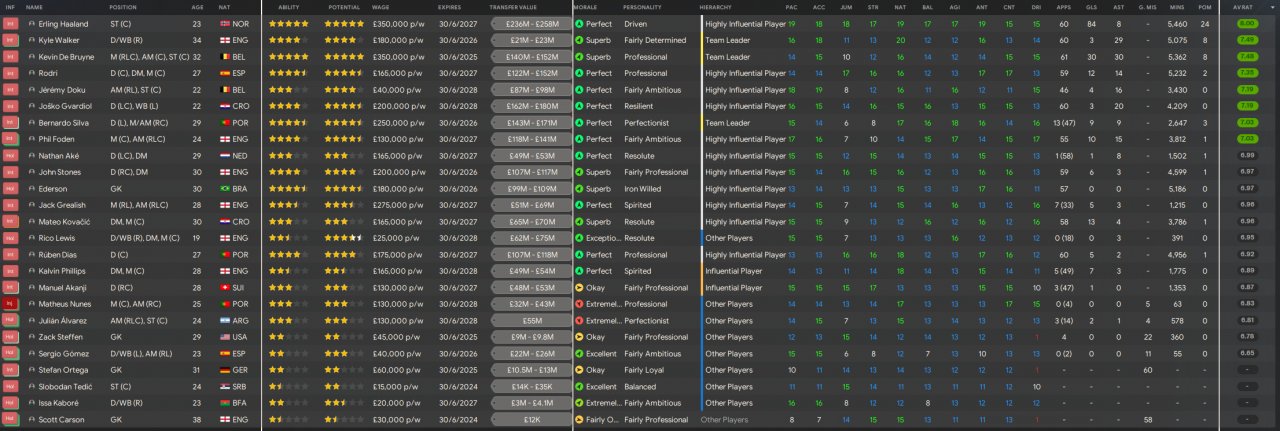The height and width of the screenshot is (431, 1280).
Task: Click Scott Carson's £12K transfer value pill
Action: [x=532, y=420]
